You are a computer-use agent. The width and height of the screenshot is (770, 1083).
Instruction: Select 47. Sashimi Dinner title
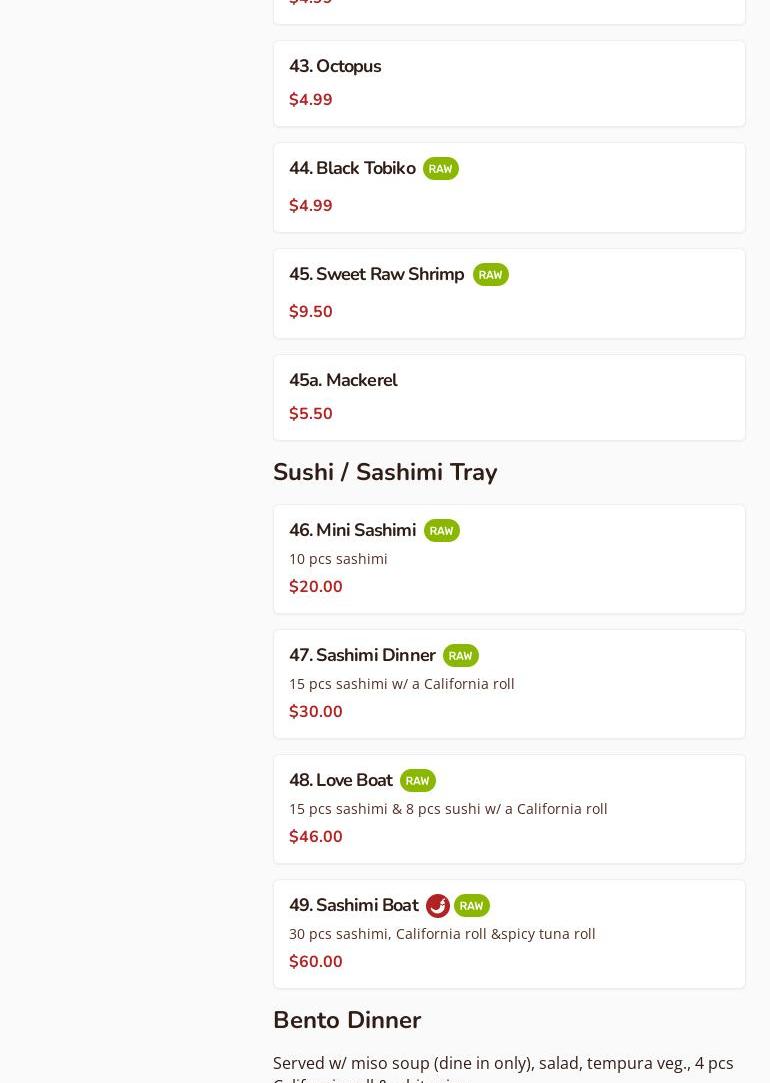(362, 656)
